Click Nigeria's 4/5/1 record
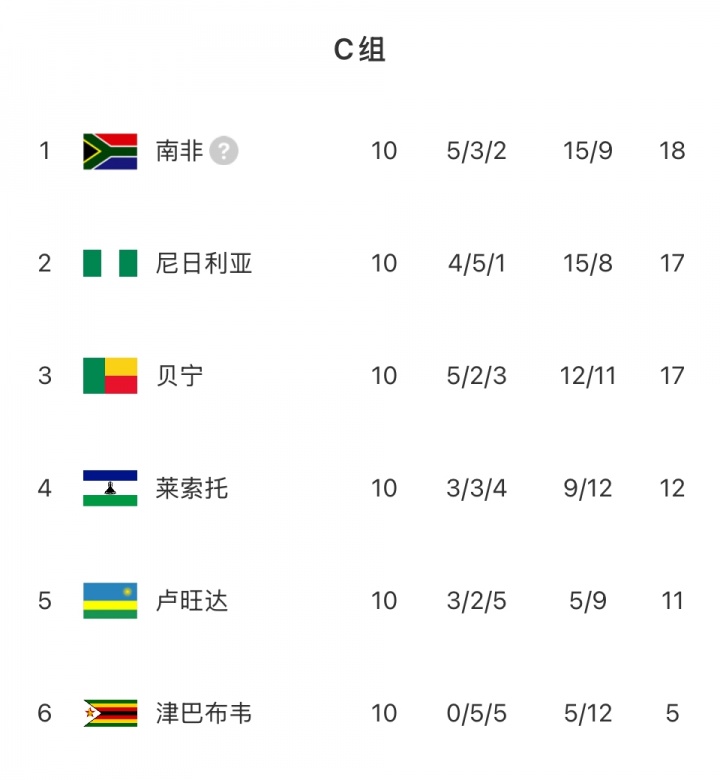The height and width of the screenshot is (780, 720). (477, 264)
